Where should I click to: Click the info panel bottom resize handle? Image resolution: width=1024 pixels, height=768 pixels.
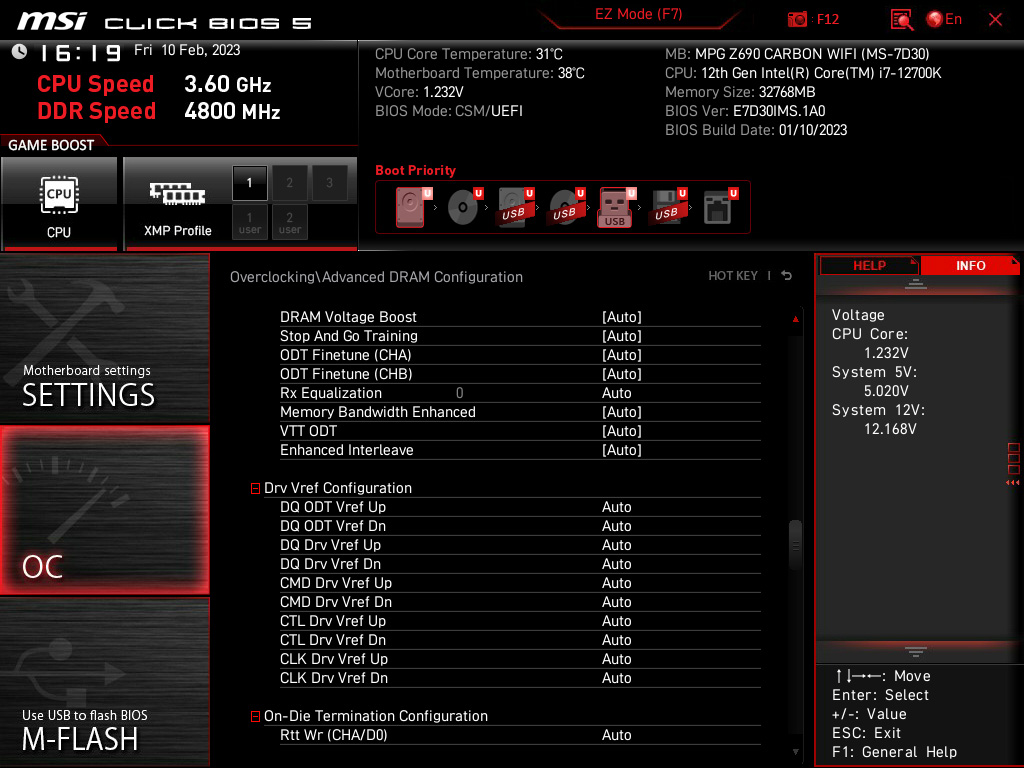tap(916, 652)
